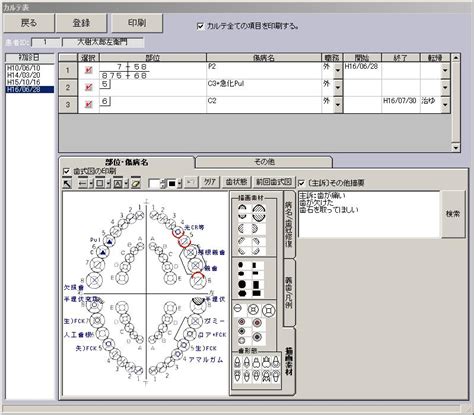Click the 登録 register button
The width and height of the screenshot is (474, 415).
coord(81,23)
